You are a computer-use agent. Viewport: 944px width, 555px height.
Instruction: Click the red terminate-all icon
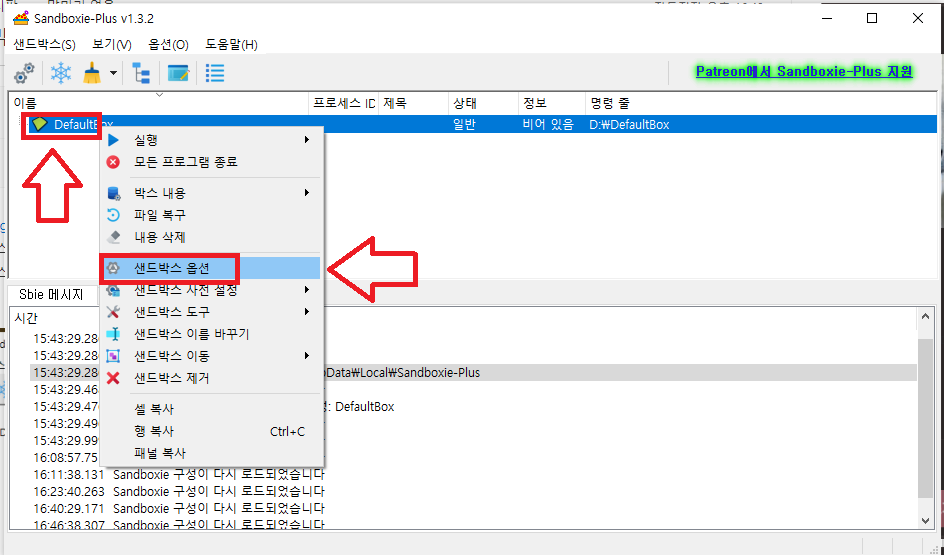[113, 162]
